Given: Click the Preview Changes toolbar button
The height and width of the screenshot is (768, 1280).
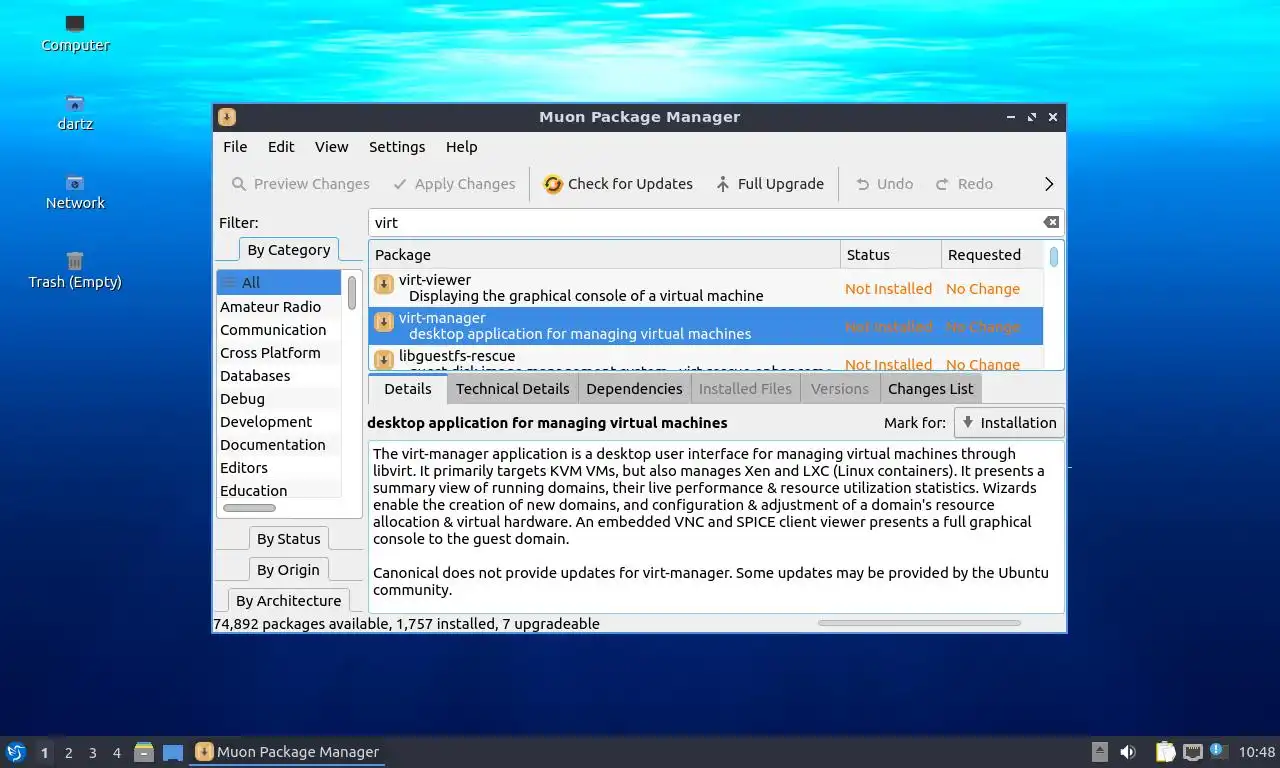Looking at the screenshot, I should (300, 184).
